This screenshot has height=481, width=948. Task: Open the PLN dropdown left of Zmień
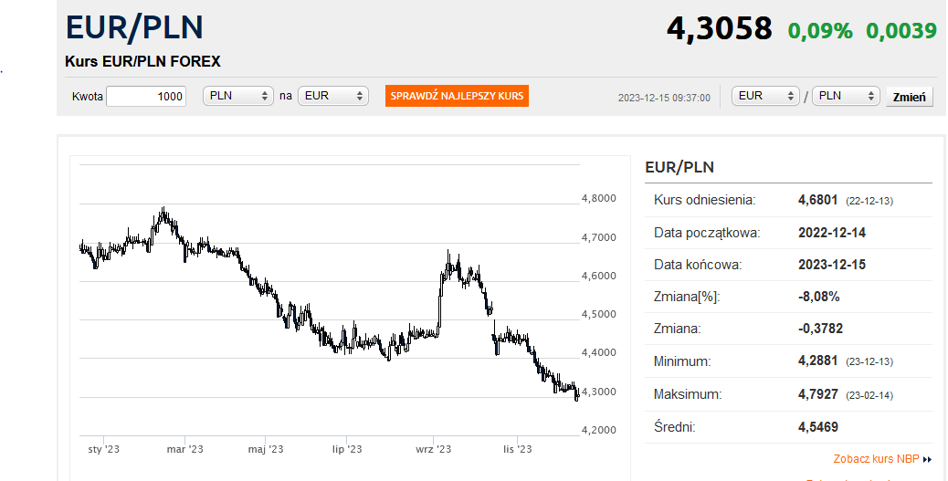pyautogui.click(x=846, y=96)
